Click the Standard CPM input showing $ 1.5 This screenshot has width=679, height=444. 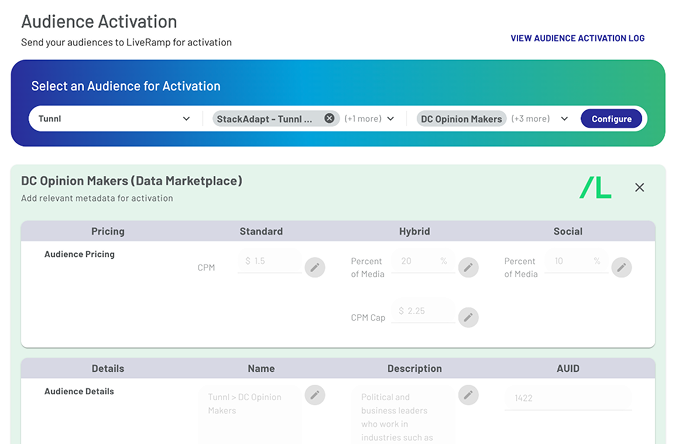tap(269, 261)
